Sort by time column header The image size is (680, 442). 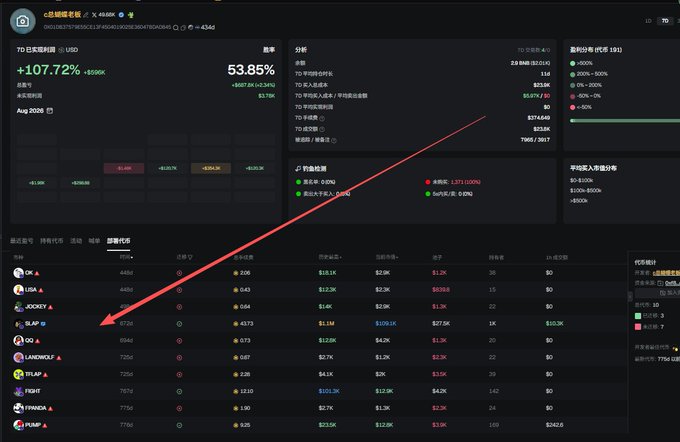[x=126, y=257]
